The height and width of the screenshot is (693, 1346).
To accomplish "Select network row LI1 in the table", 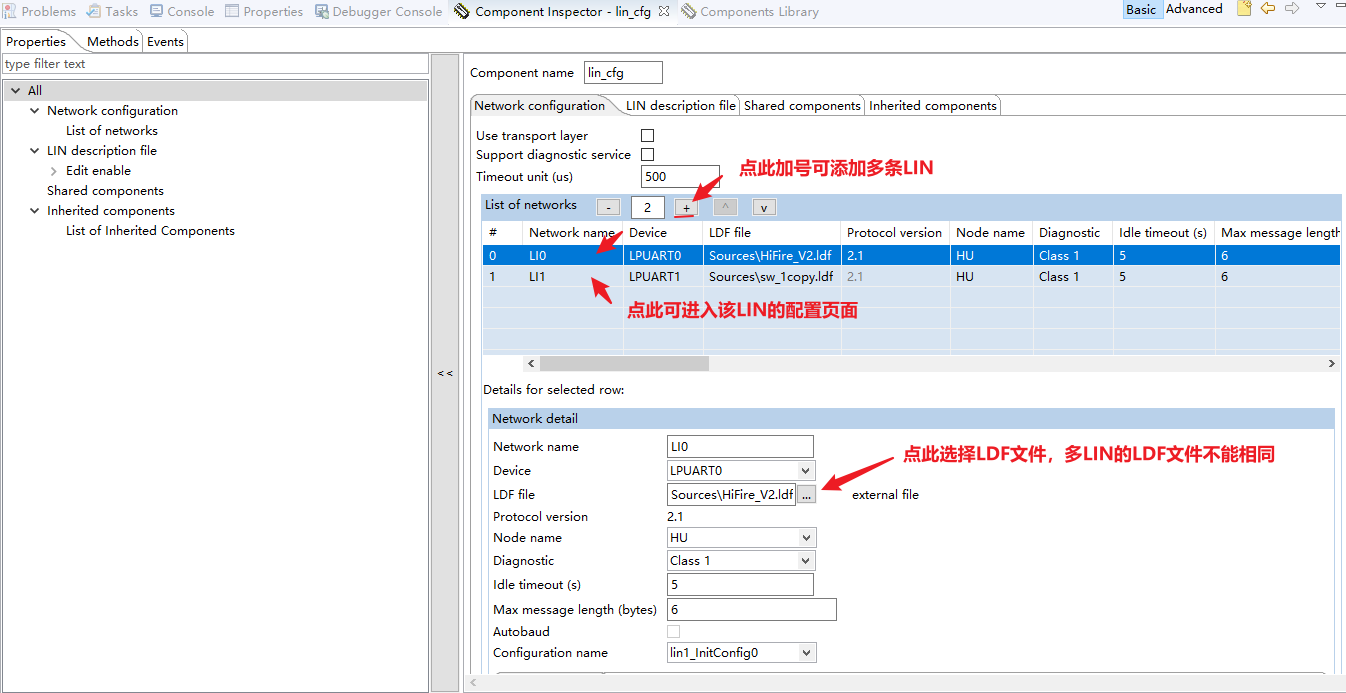I will pyautogui.click(x=560, y=276).
